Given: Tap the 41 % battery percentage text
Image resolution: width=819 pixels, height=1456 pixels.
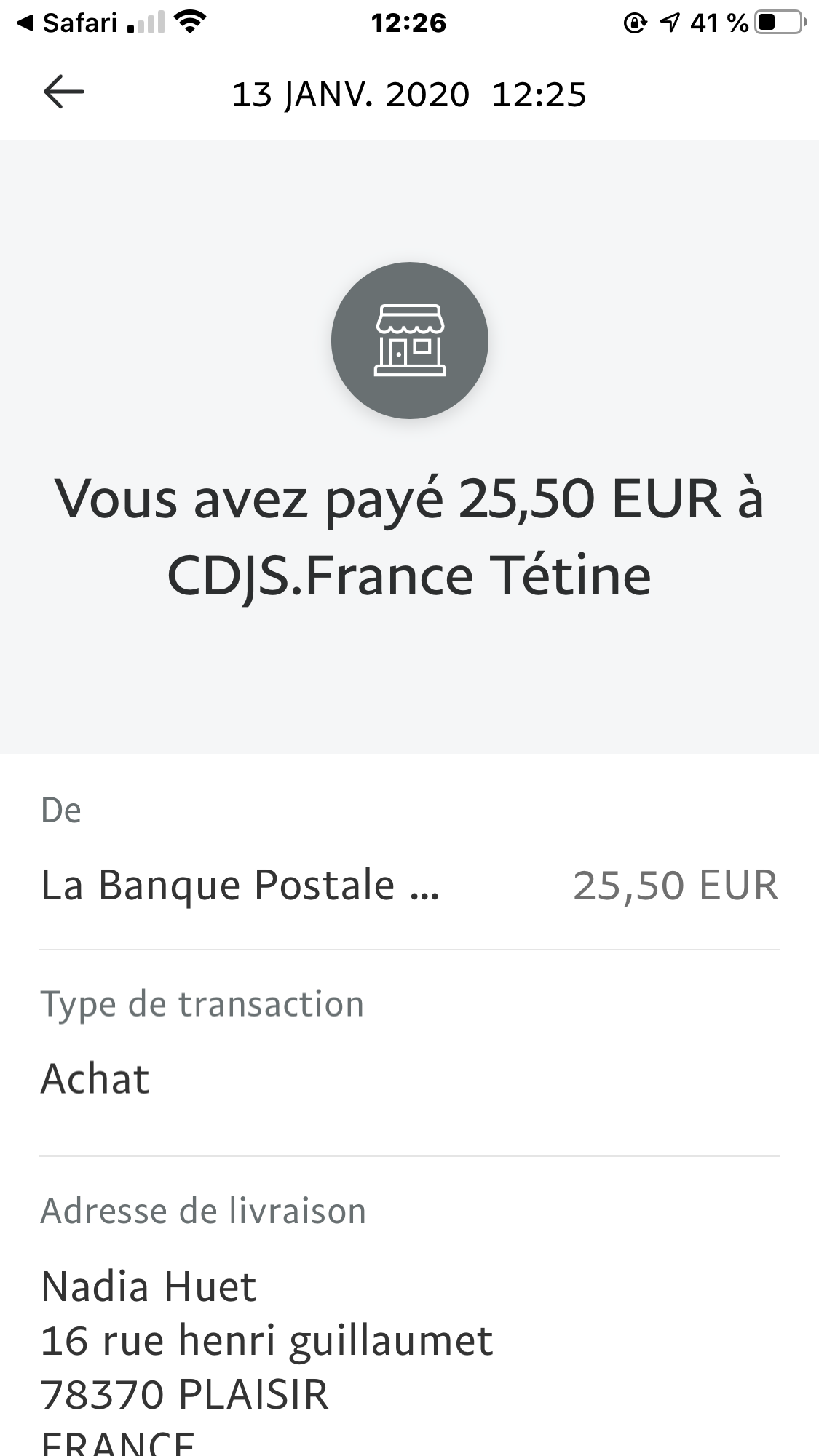Looking at the screenshot, I should pos(719,23).
